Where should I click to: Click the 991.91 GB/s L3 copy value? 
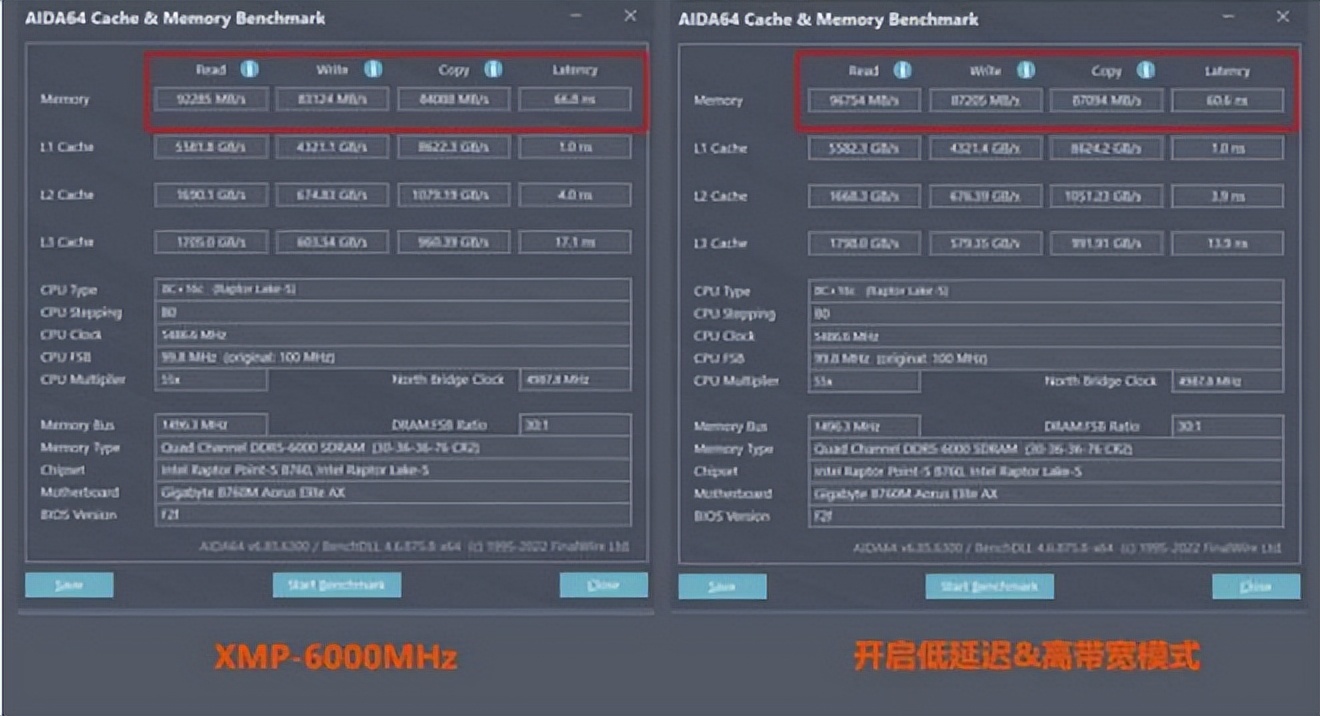click(x=1107, y=243)
